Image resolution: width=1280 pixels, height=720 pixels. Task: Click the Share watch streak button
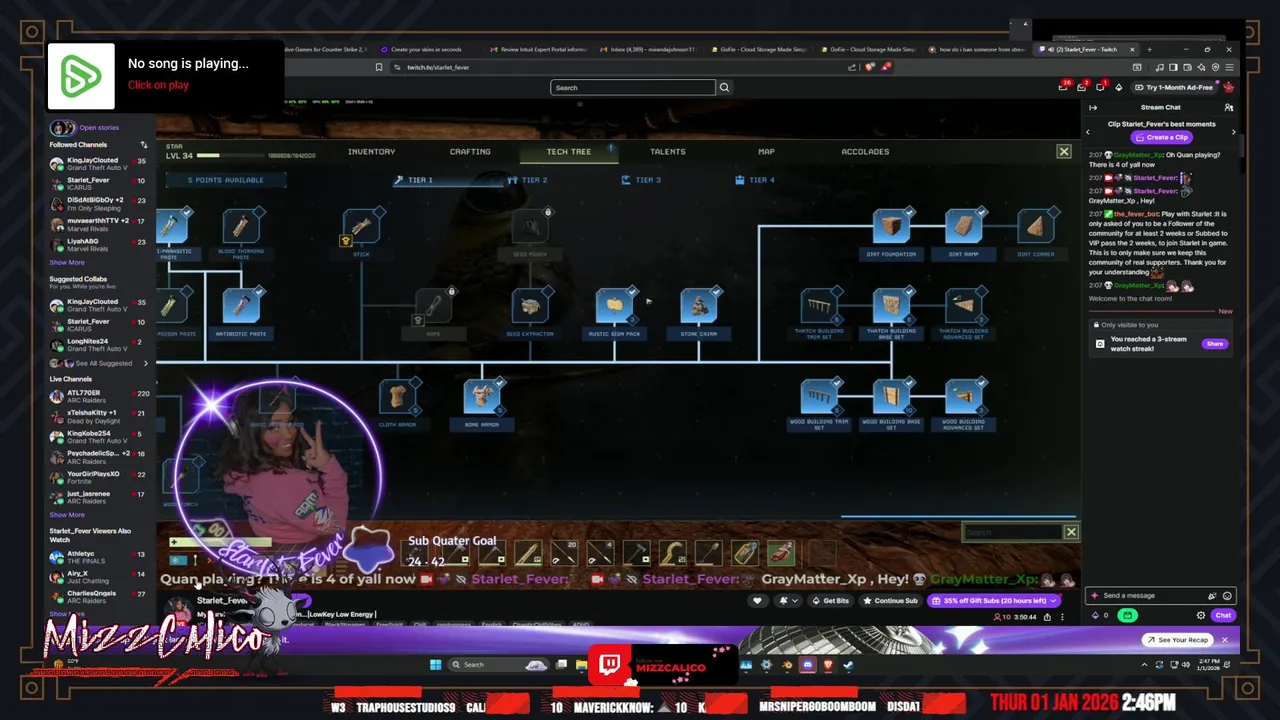coord(1214,344)
